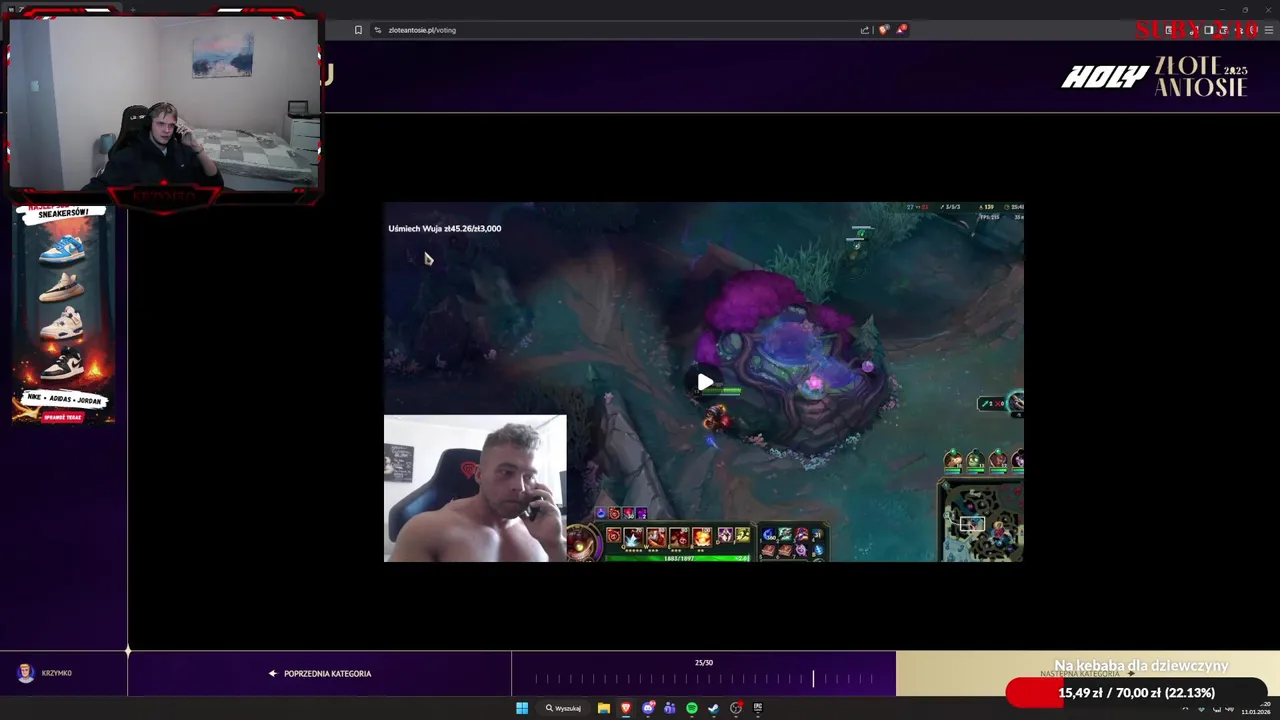
Task: Open OBS Studio taskbar icon
Action: 737,708
